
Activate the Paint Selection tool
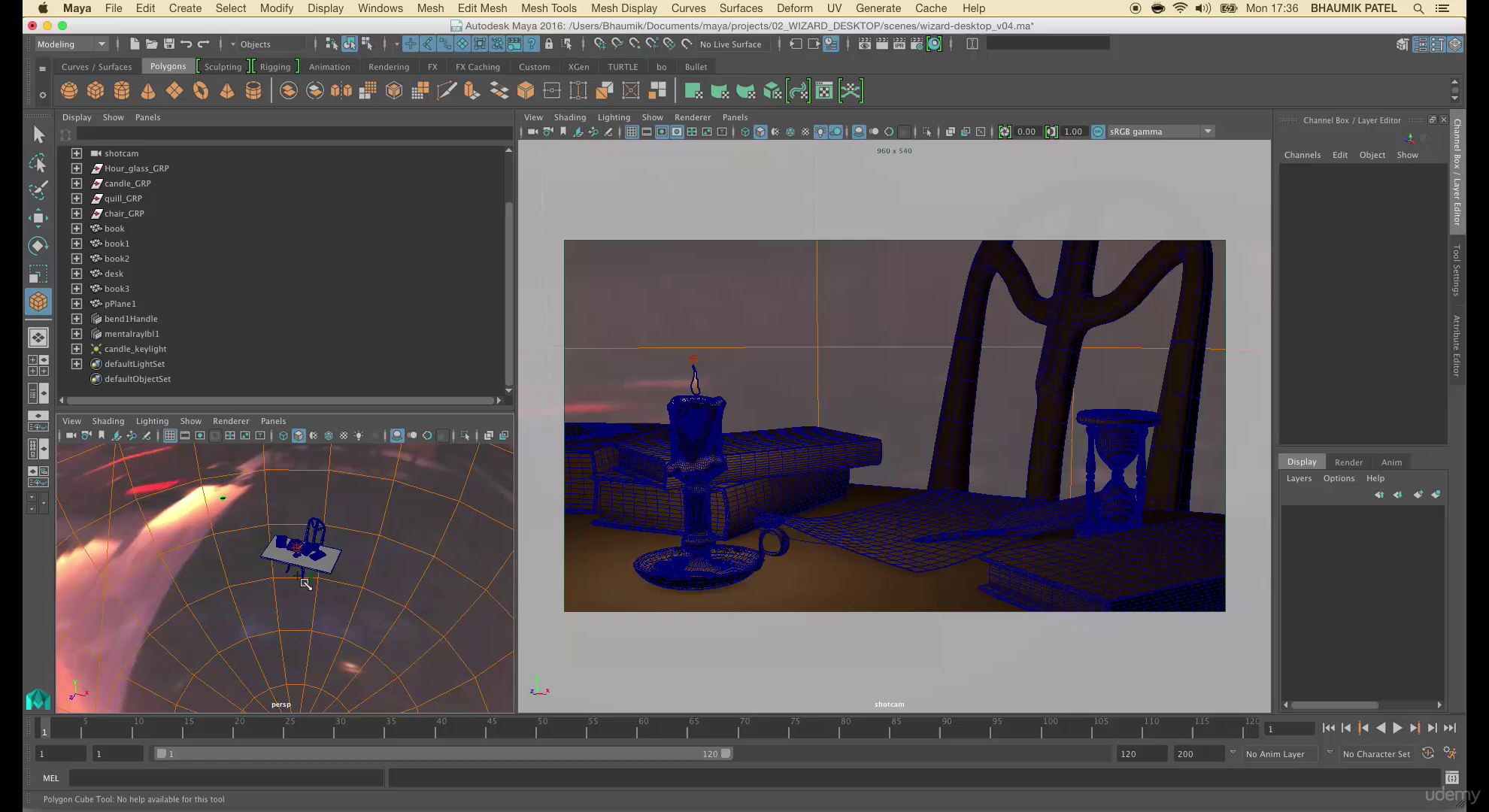point(38,190)
